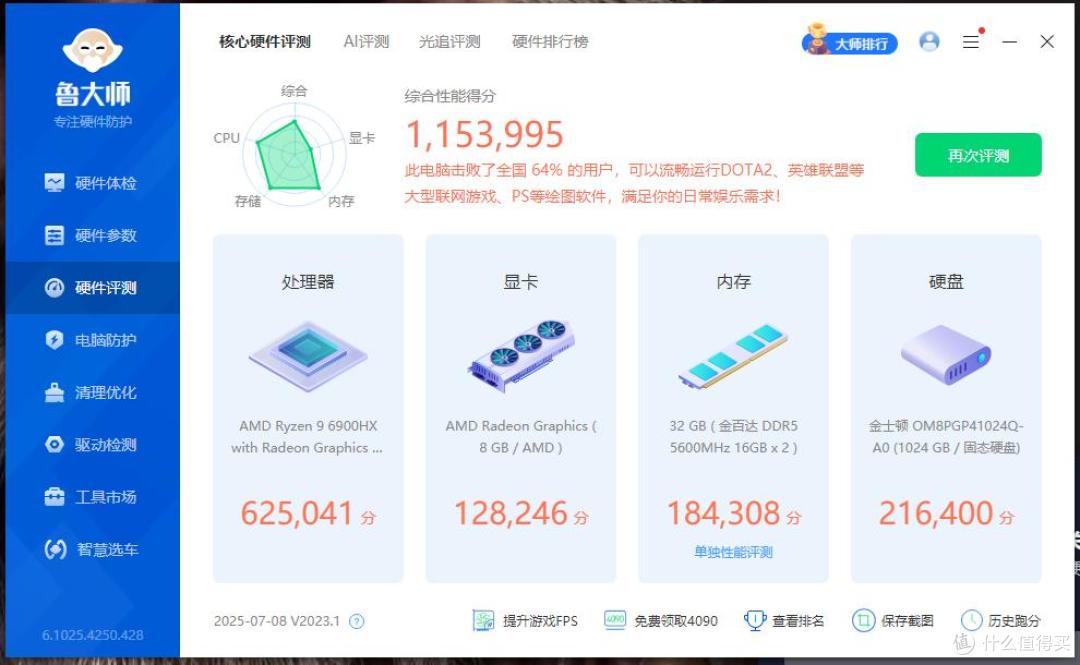Screen dimensions: 1080x665
Task: Open 清理优化 in the sidebar
Action: [x=92, y=392]
